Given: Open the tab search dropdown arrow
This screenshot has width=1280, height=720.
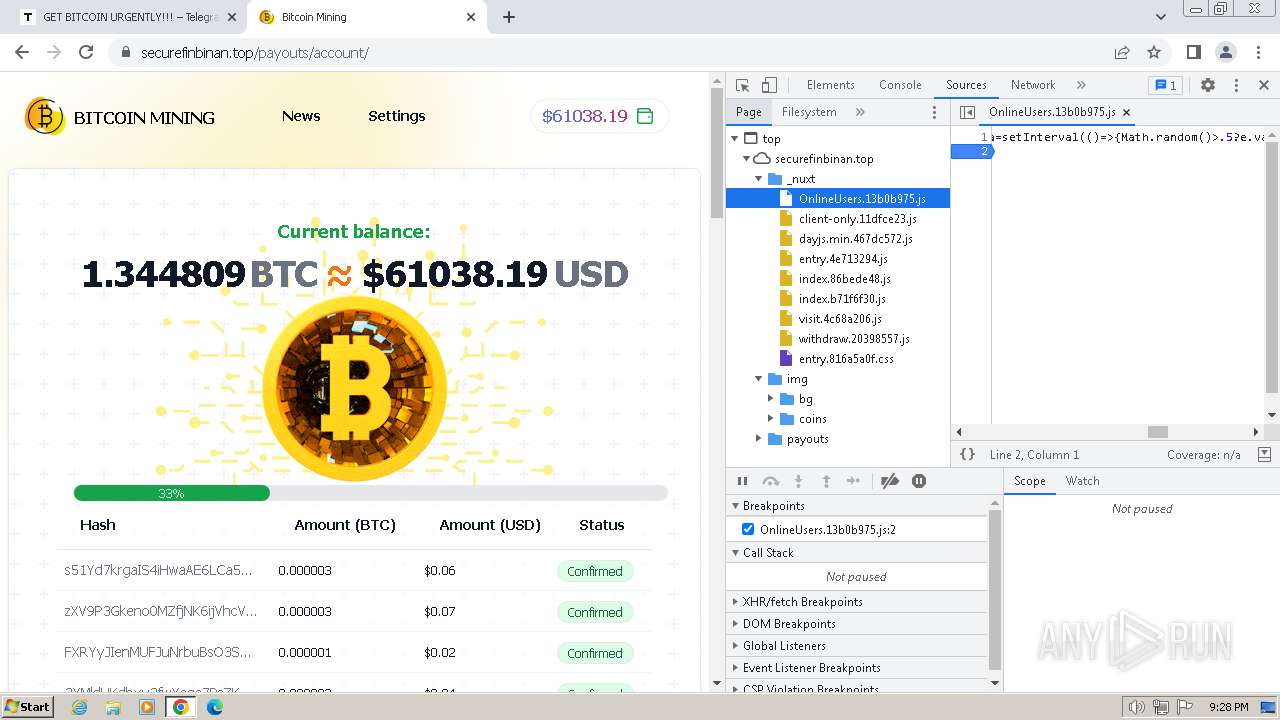Looking at the screenshot, I should pyautogui.click(x=1160, y=17).
